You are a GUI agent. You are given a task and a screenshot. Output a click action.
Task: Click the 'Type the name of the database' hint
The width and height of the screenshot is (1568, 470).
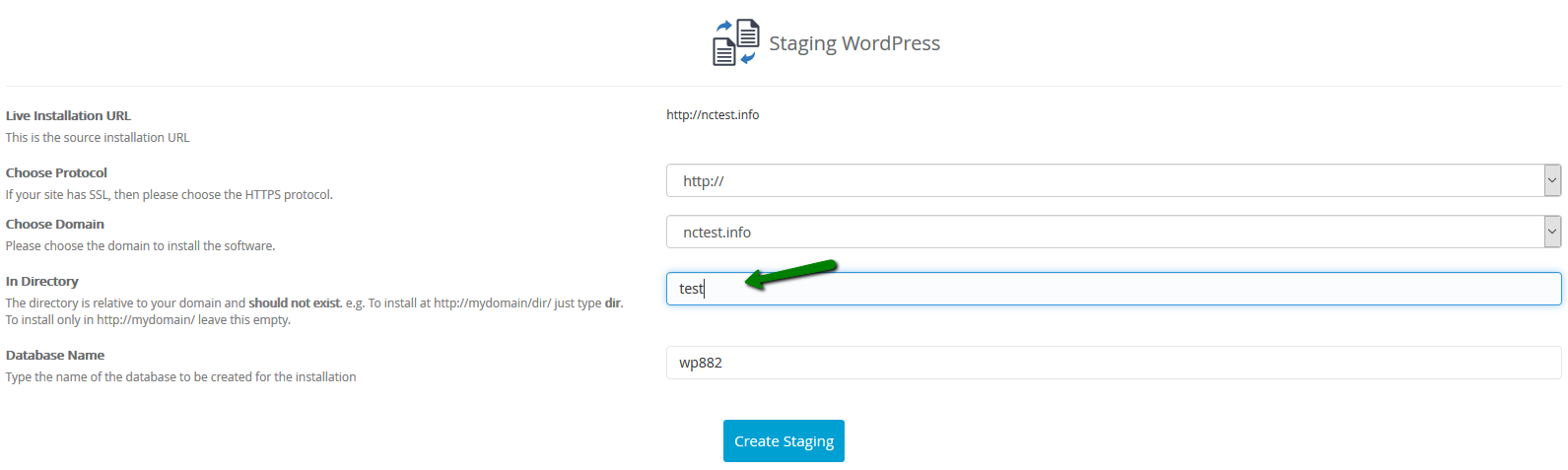coord(181,377)
